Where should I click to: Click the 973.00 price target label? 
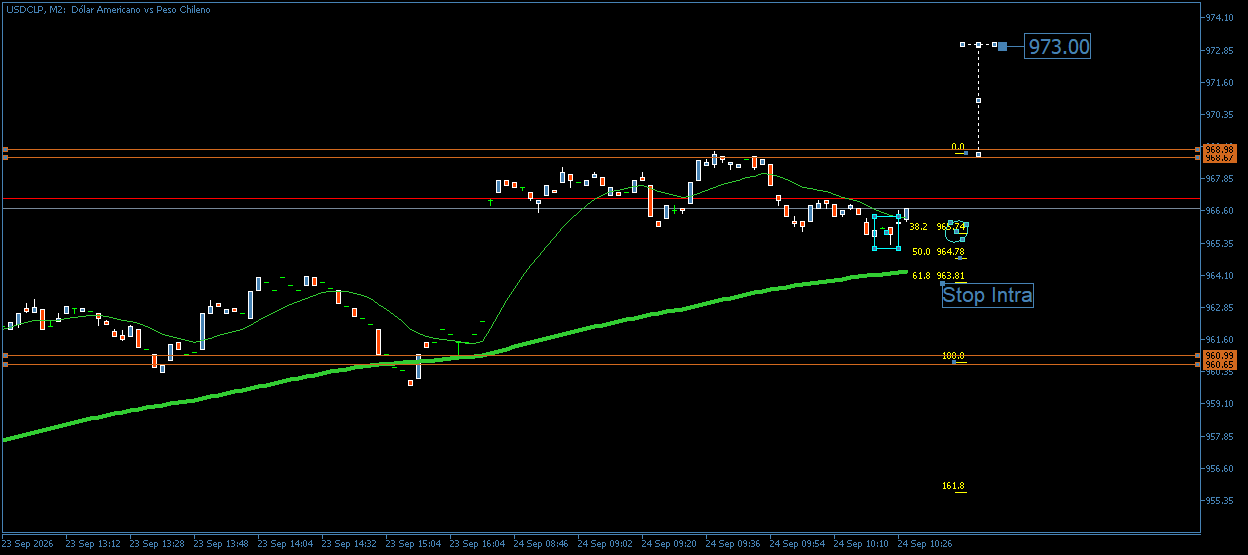pos(1057,46)
